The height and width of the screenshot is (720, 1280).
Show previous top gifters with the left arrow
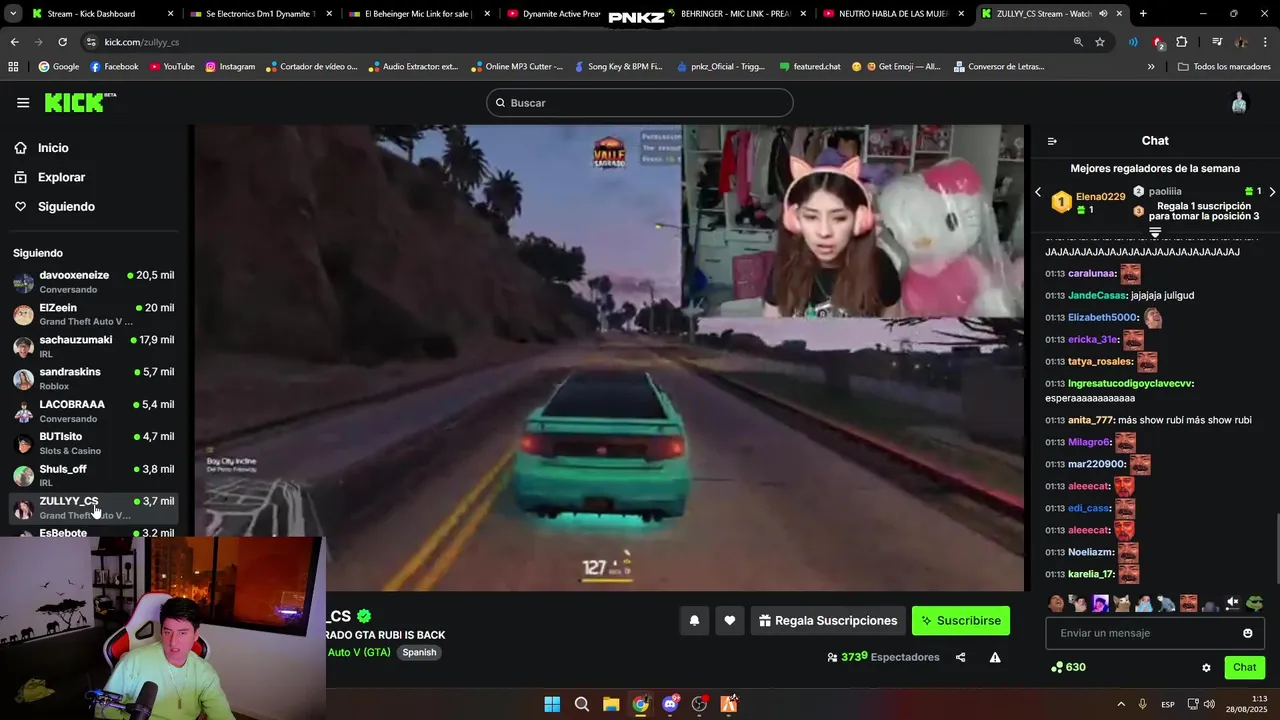tap(1038, 192)
